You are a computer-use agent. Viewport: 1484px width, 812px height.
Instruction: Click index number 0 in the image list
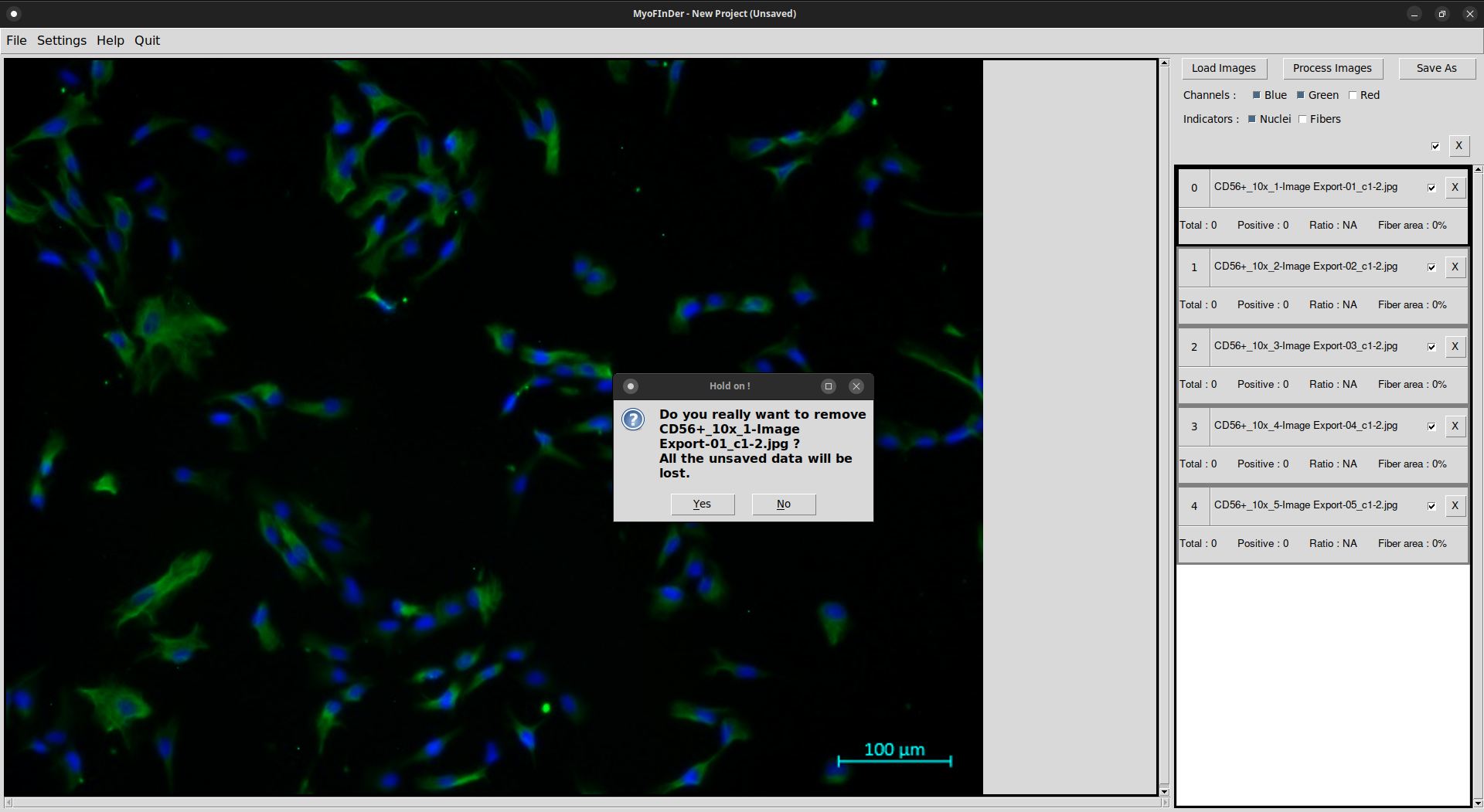pos(1194,188)
